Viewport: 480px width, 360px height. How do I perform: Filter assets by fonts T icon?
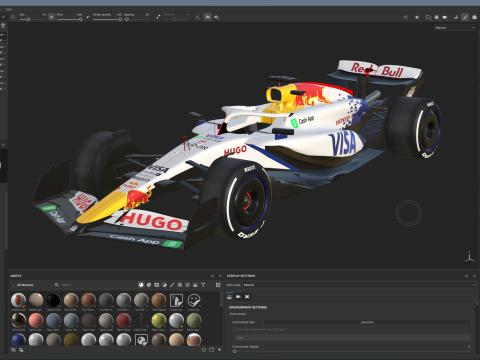pyautogui.click(x=203, y=285)
